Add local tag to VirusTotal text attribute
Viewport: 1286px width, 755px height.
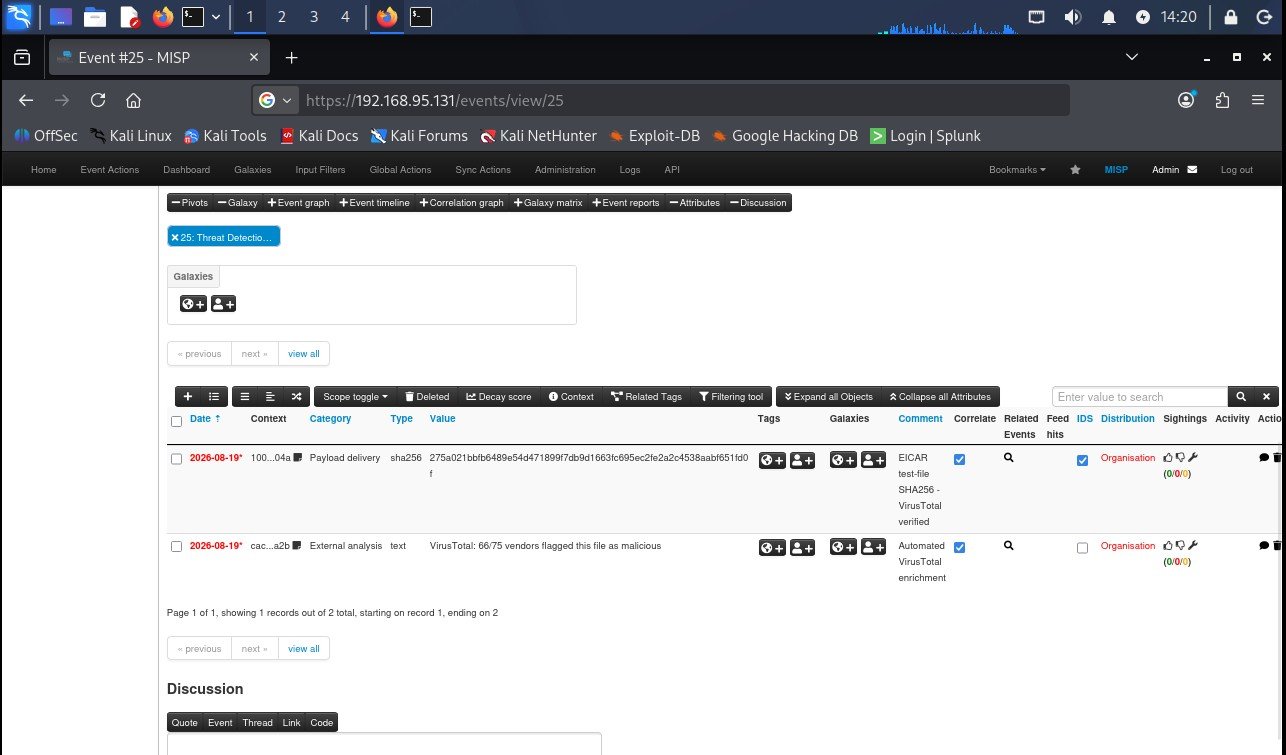802,547
